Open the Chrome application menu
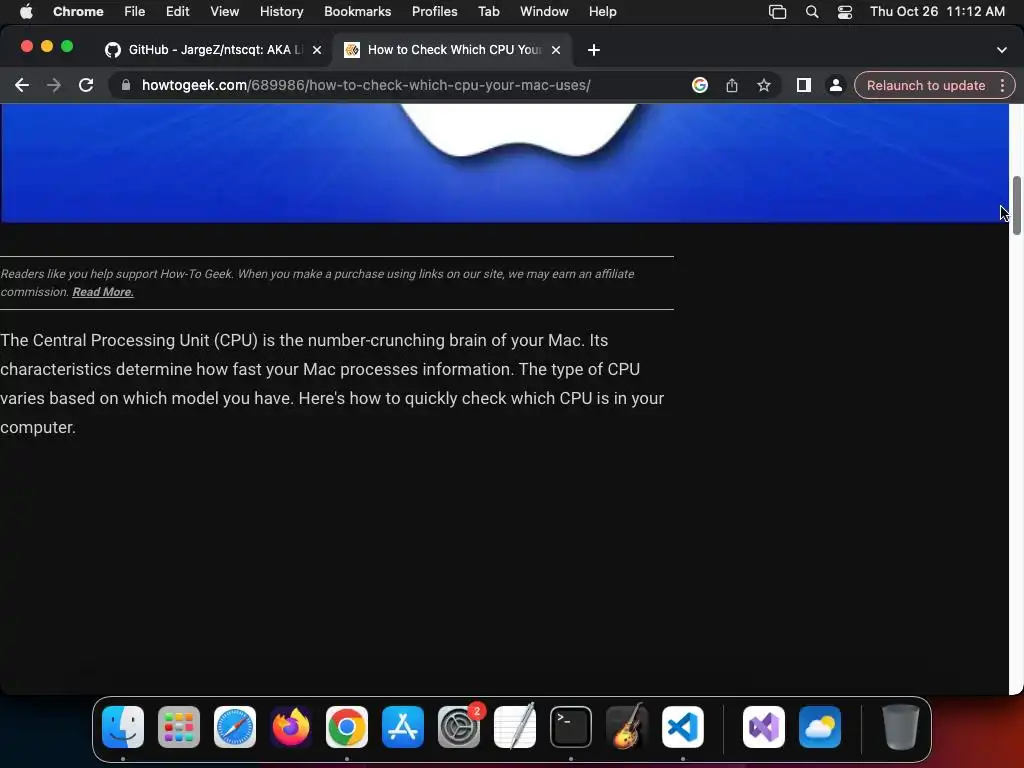The image size is (1024, 768). coord(78,11)
